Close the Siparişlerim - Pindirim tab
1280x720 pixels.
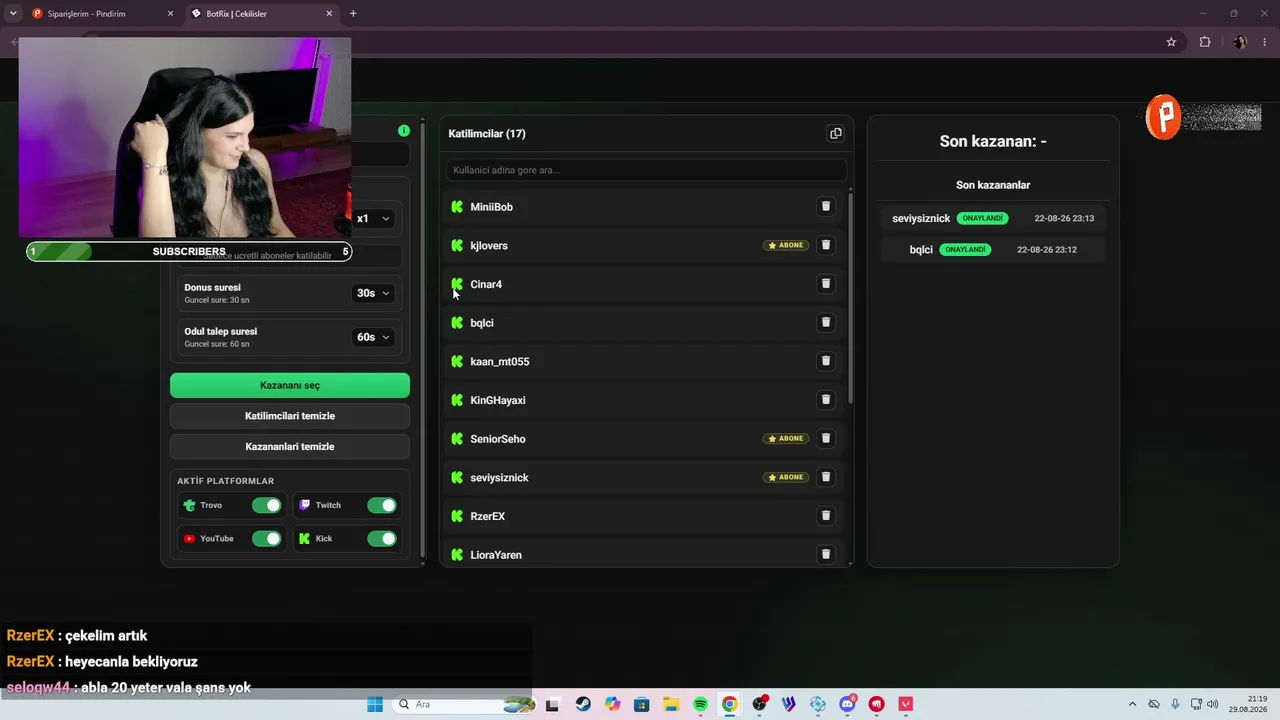(170, 14)
